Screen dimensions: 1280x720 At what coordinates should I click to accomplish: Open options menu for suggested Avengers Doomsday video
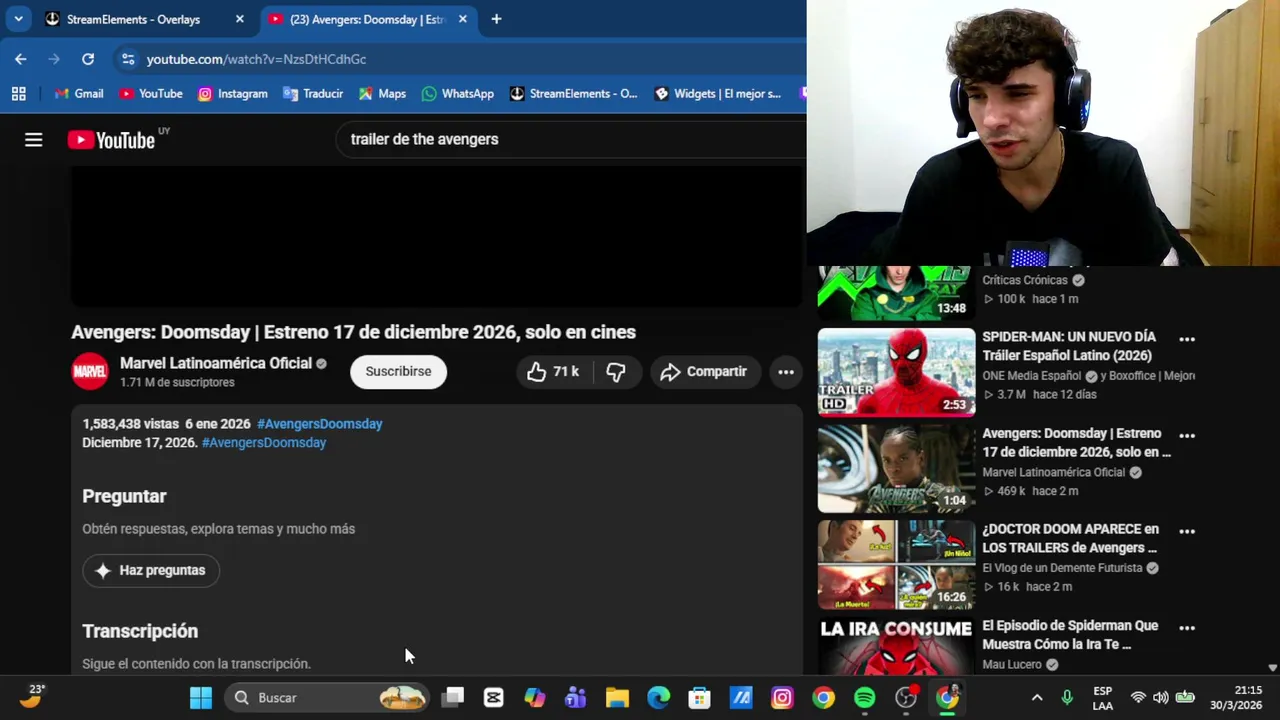1187,435
